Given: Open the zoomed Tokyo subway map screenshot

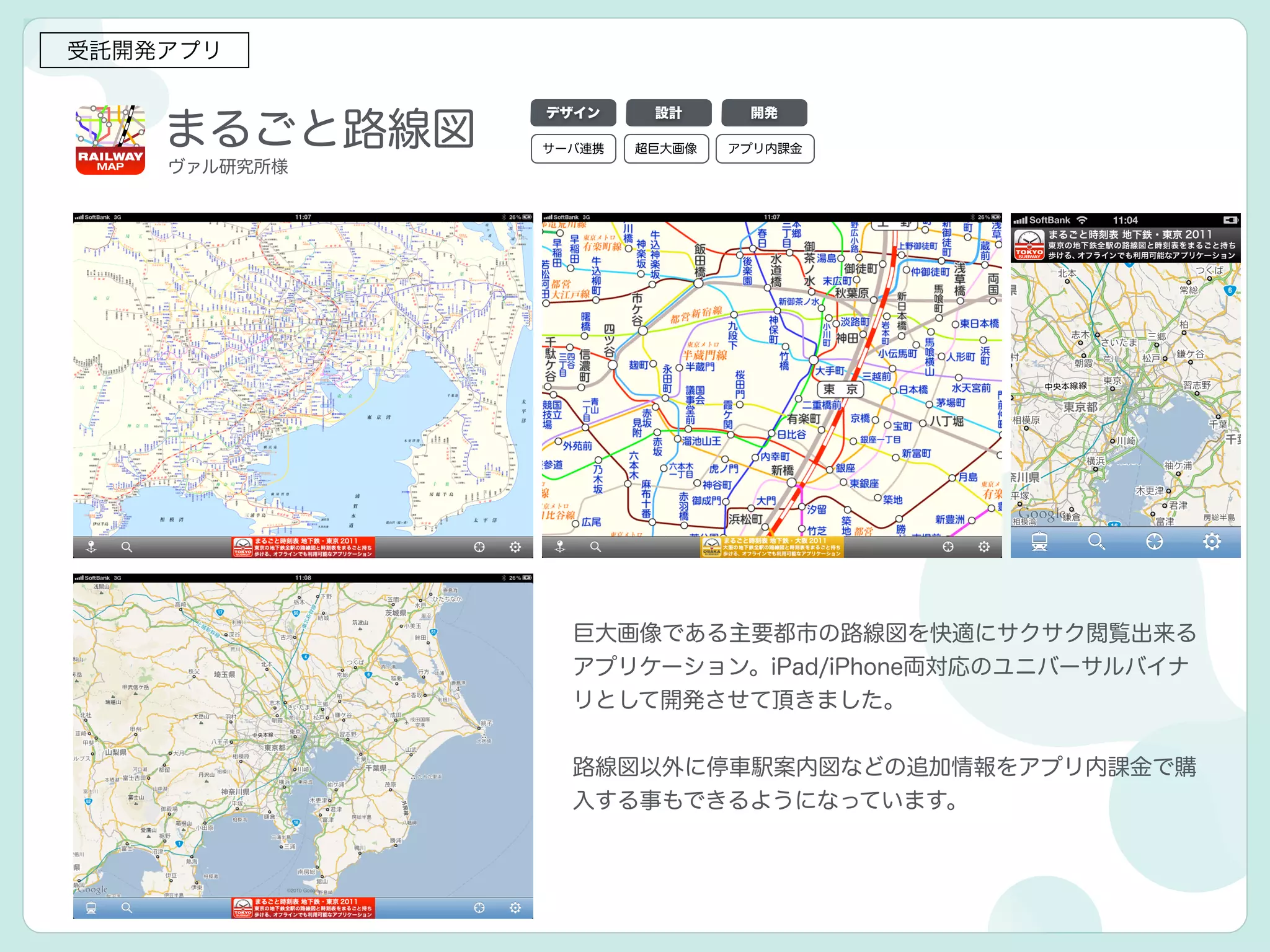Looking at the screenshot, I should tap(772, 386).
